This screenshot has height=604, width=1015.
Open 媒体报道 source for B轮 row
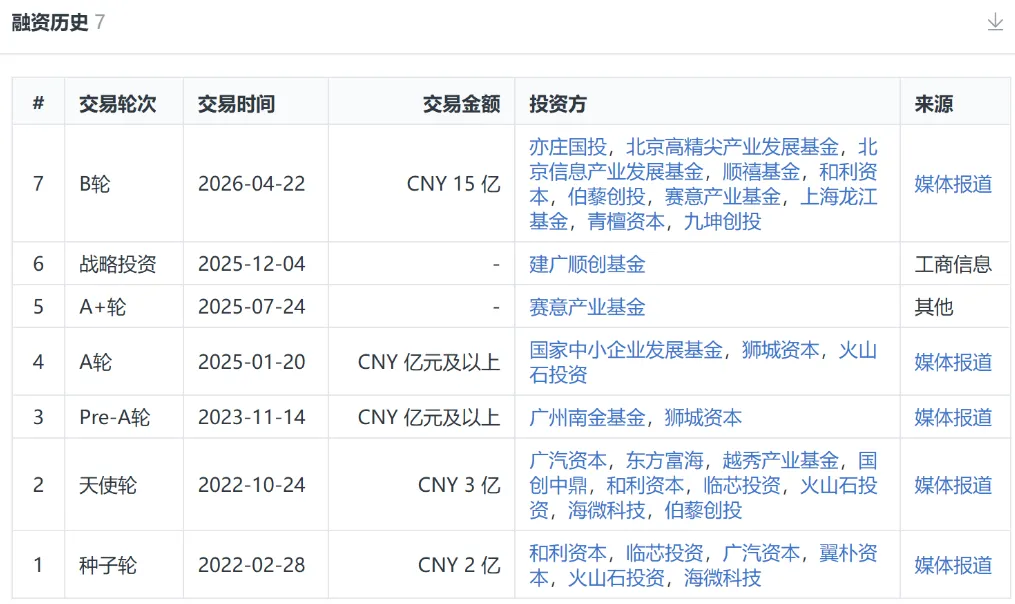coord(953,184)
